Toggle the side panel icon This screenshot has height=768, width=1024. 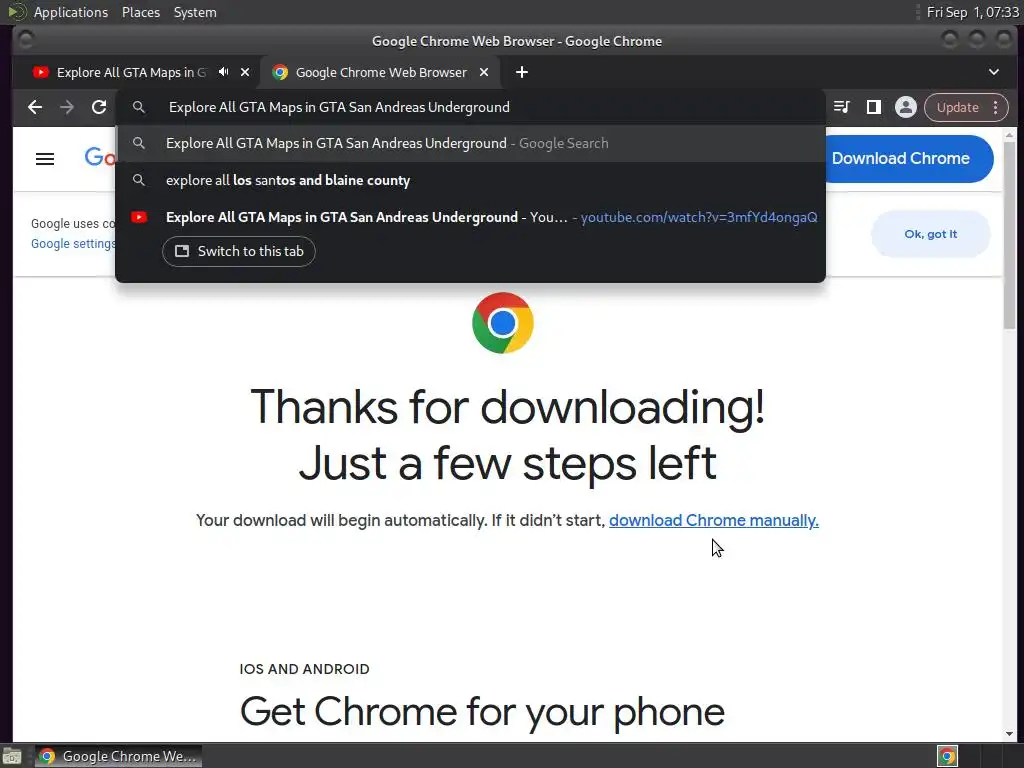point(873,107)
